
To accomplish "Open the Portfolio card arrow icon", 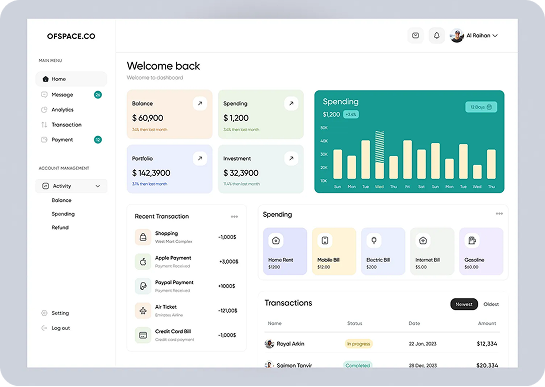I will click(x=200, y=158).
